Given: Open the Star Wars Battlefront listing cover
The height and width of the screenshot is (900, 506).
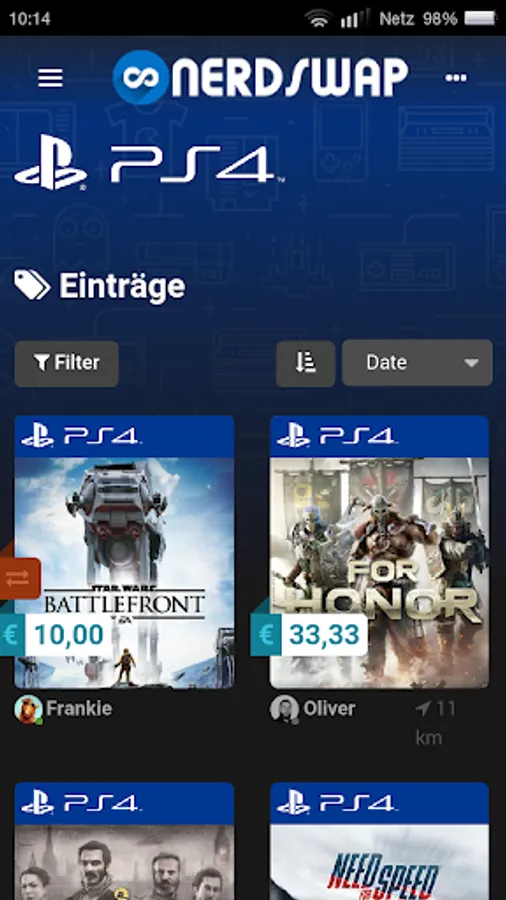Looking at the screenshot, I should tap(124, 572).
